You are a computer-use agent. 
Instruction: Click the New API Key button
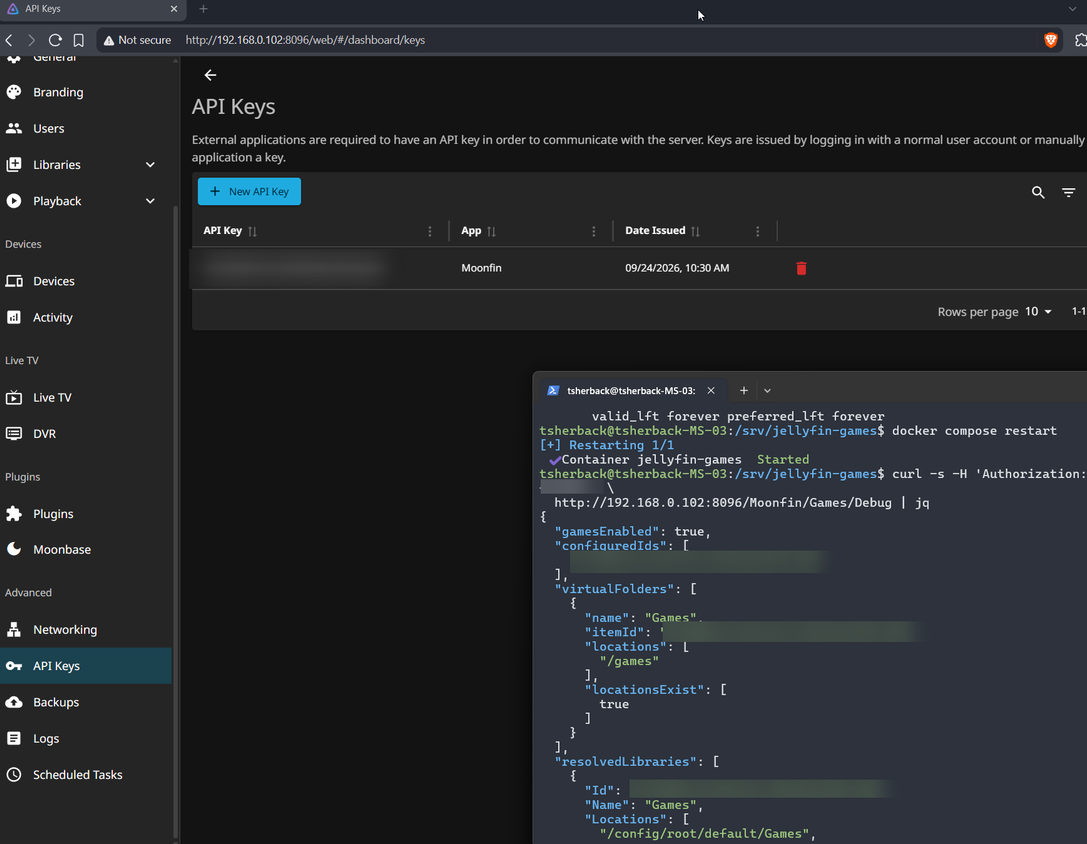(x=250, y=191)
